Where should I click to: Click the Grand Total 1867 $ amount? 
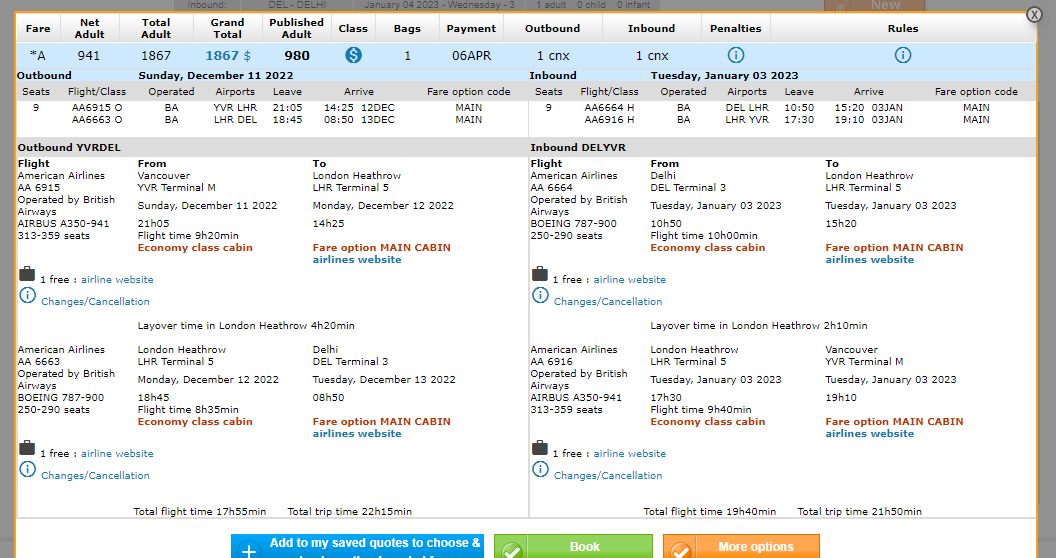pyautogui.click(x=228, y=56)
